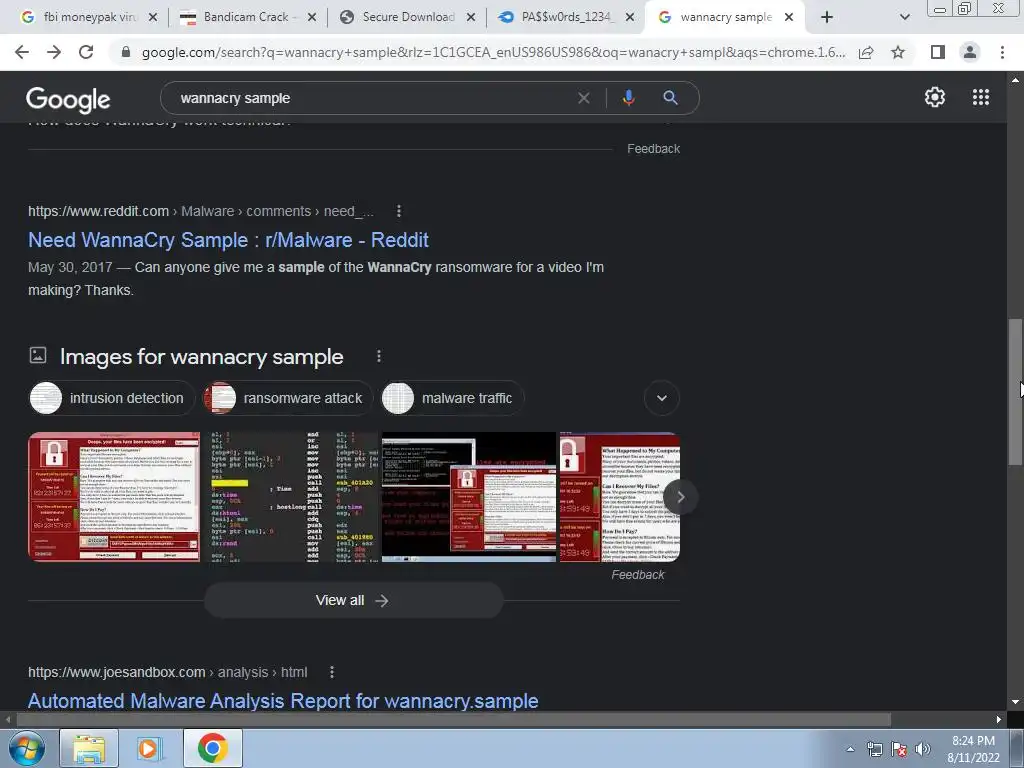Show next images with the carousel arrow
1024x768 pixels.
(680, 497)
